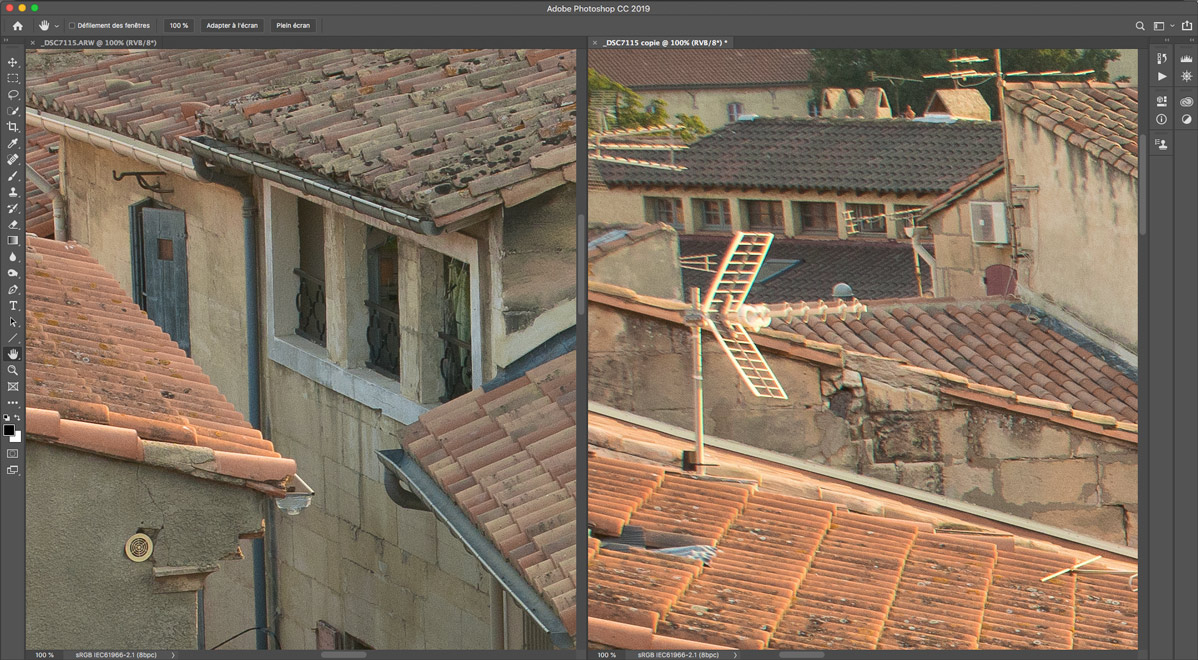Click the 'Adapter à l'écran' button
The image size is (1198, 660).
[231, 25]
